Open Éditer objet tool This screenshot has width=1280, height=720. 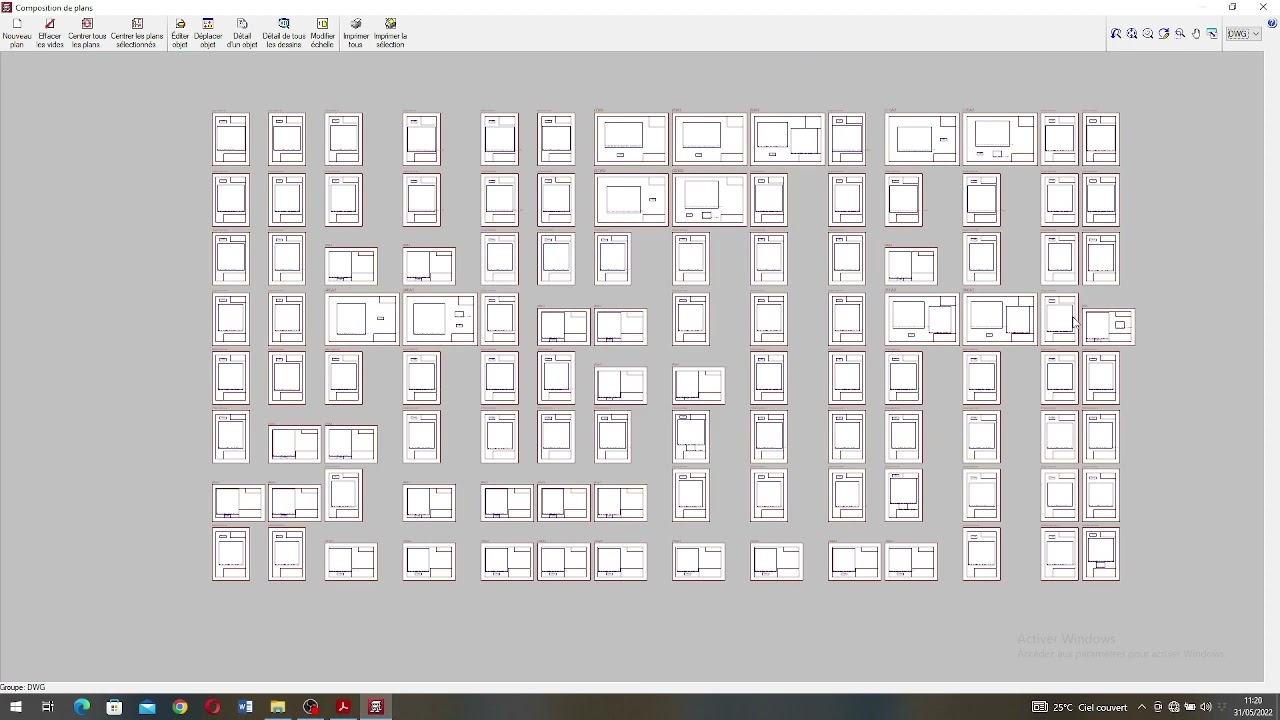point(180,33)
